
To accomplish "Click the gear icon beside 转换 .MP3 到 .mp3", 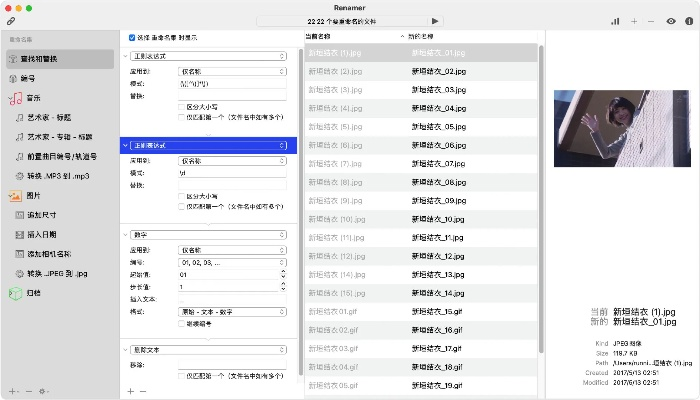I will pos(19,176).
